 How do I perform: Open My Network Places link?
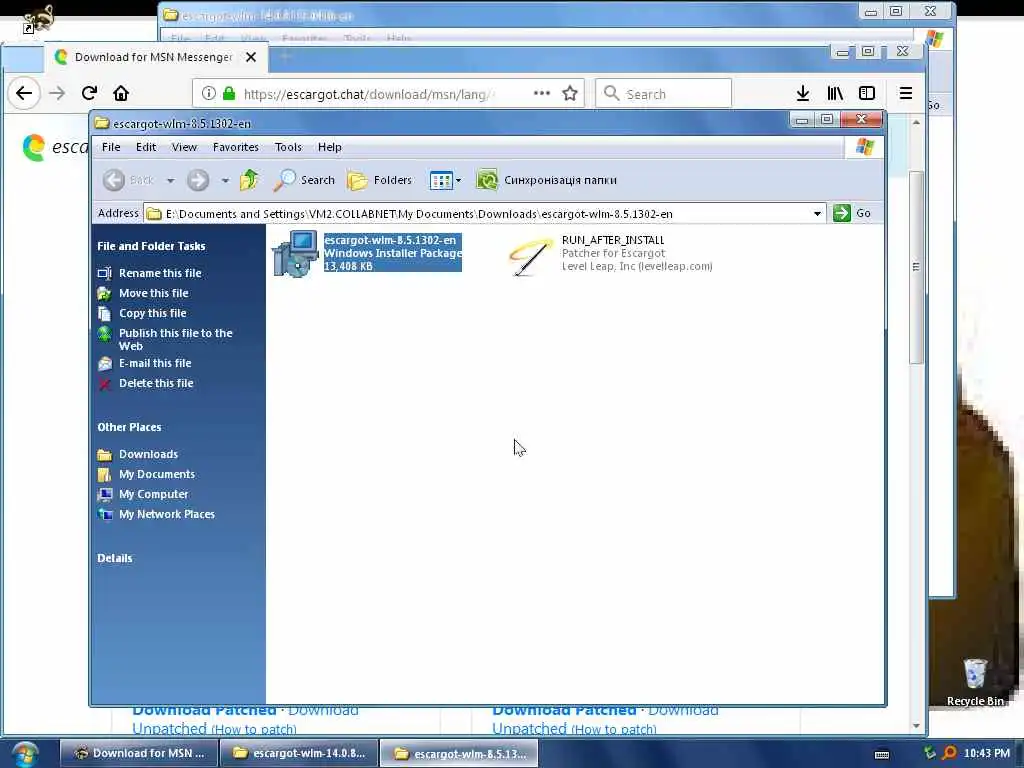[167, 515]
